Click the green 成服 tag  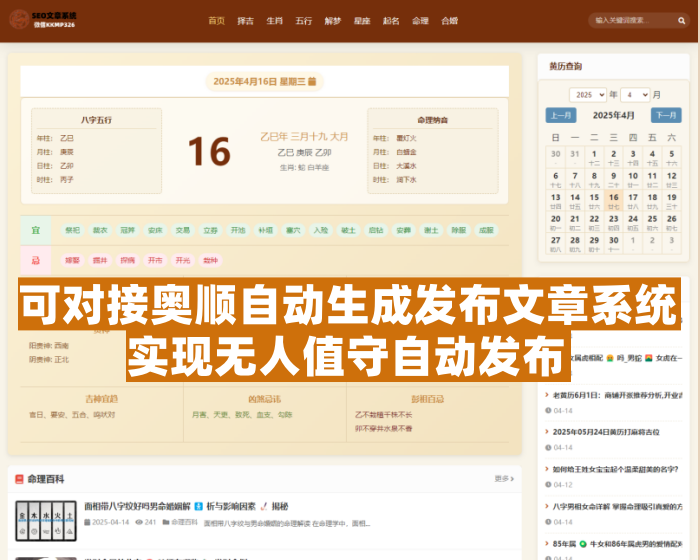pyautogui.click(x=486, y=230)
